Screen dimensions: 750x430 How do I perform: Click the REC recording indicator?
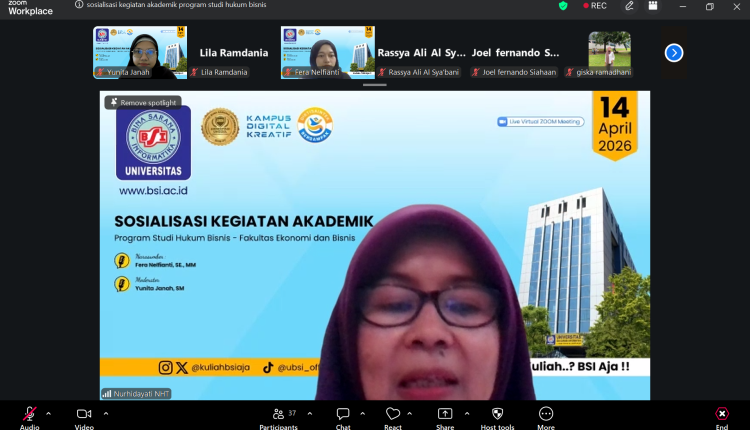click(x=595, y=6)
